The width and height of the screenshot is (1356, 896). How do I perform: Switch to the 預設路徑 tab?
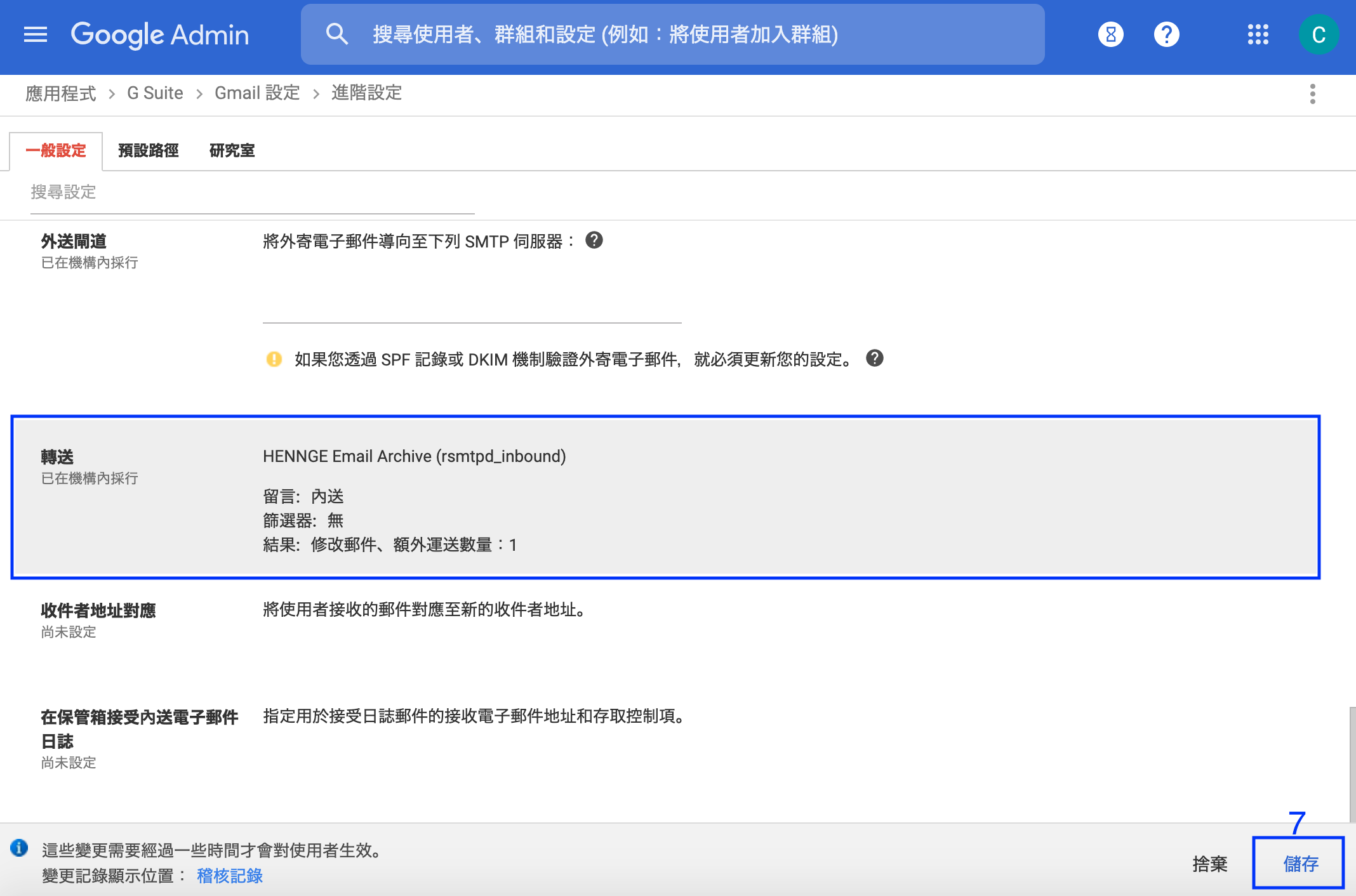click(x=149, y=151)
